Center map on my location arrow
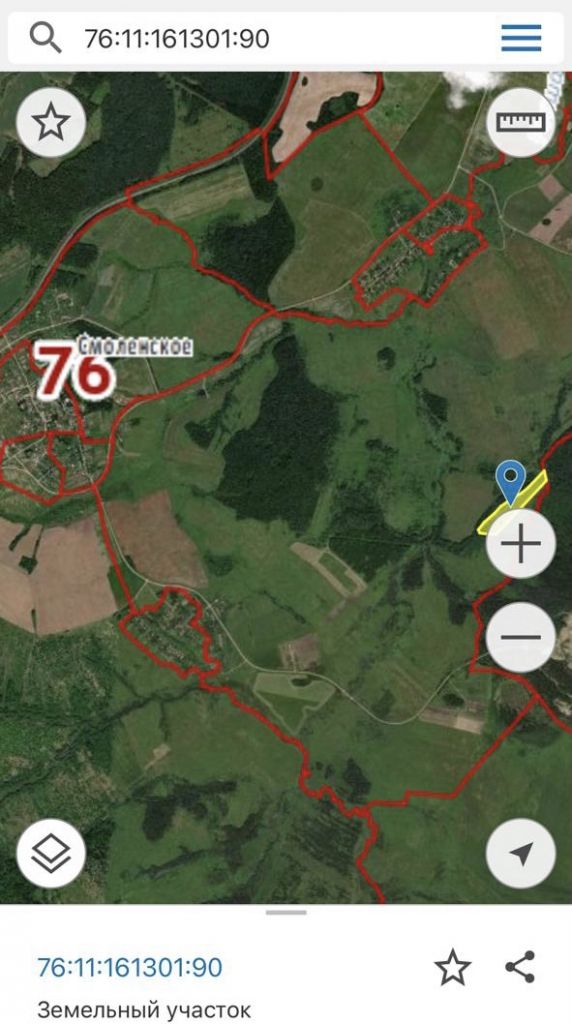This screenshot has width=572, height=1024. click(x=520, y=853)
